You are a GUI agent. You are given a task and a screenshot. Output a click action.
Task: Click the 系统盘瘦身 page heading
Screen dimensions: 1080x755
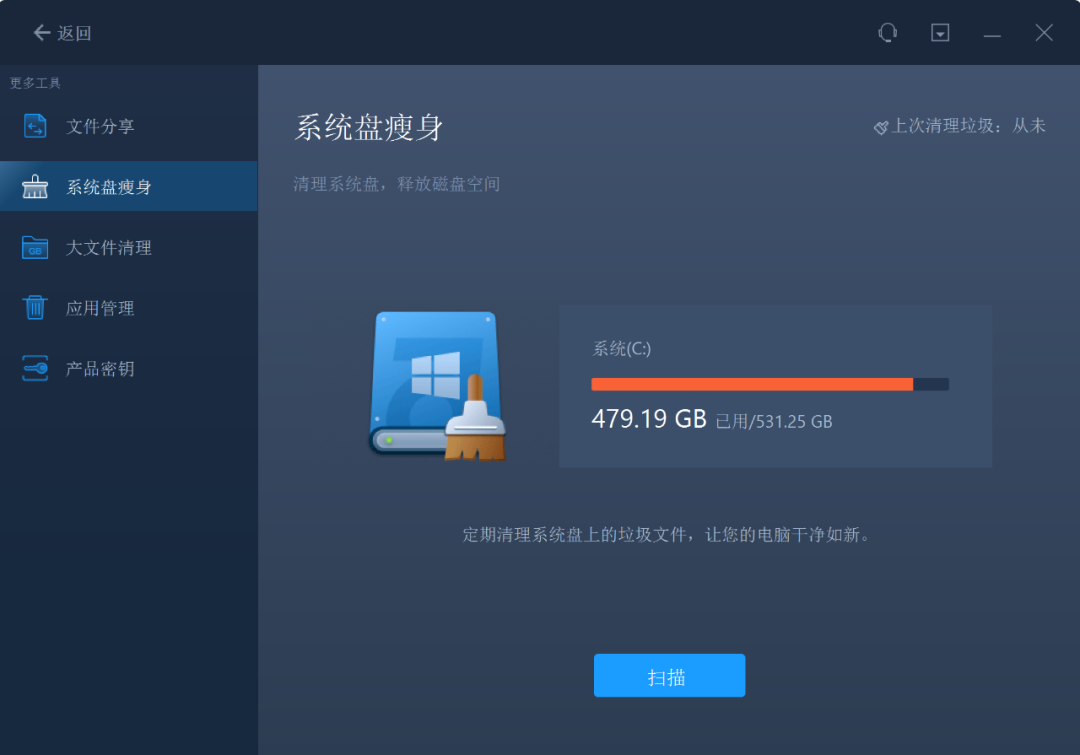[x=369, y=128]
